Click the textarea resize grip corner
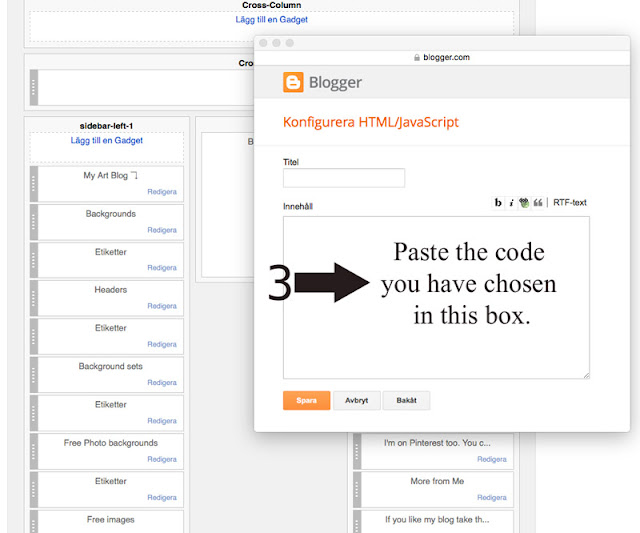This screenshot has height=533, width=640. [x=586, y=375]
